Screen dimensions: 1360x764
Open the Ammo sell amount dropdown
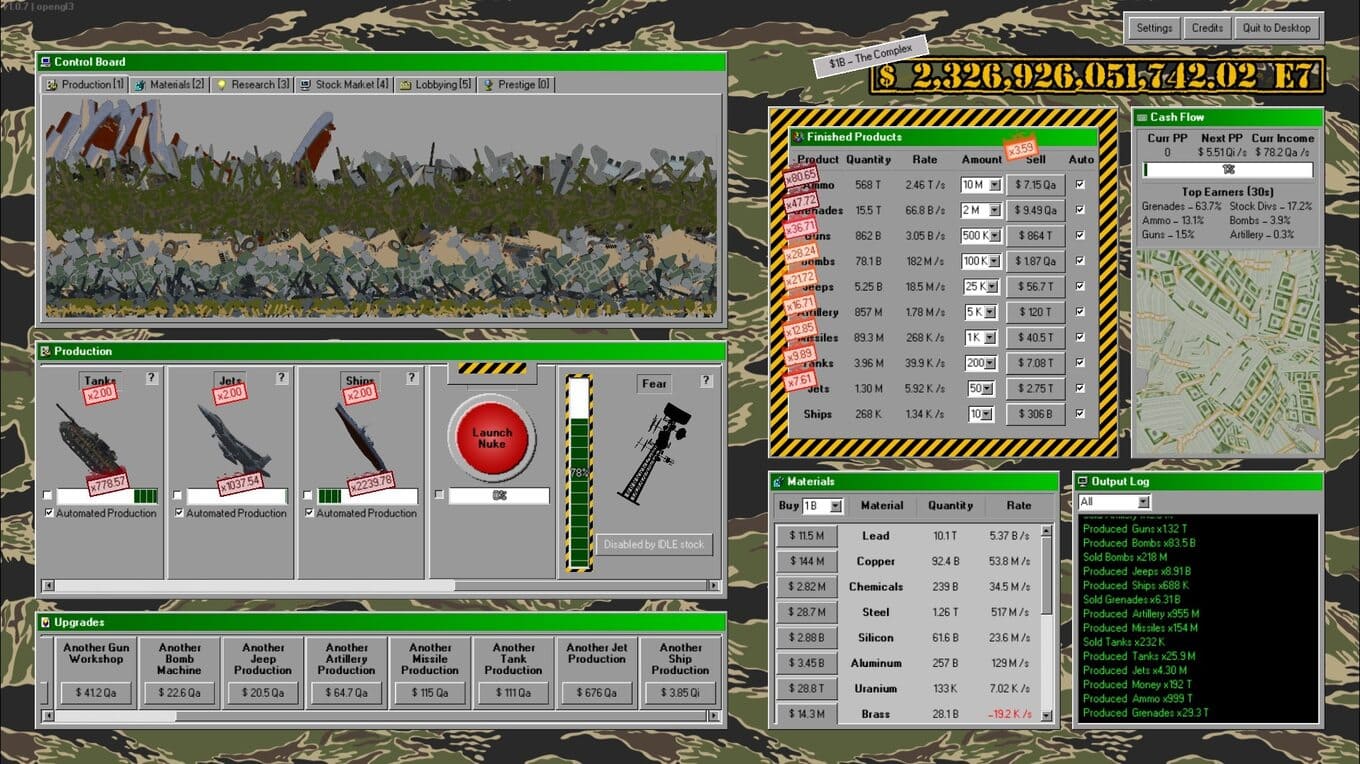(994, 185)
